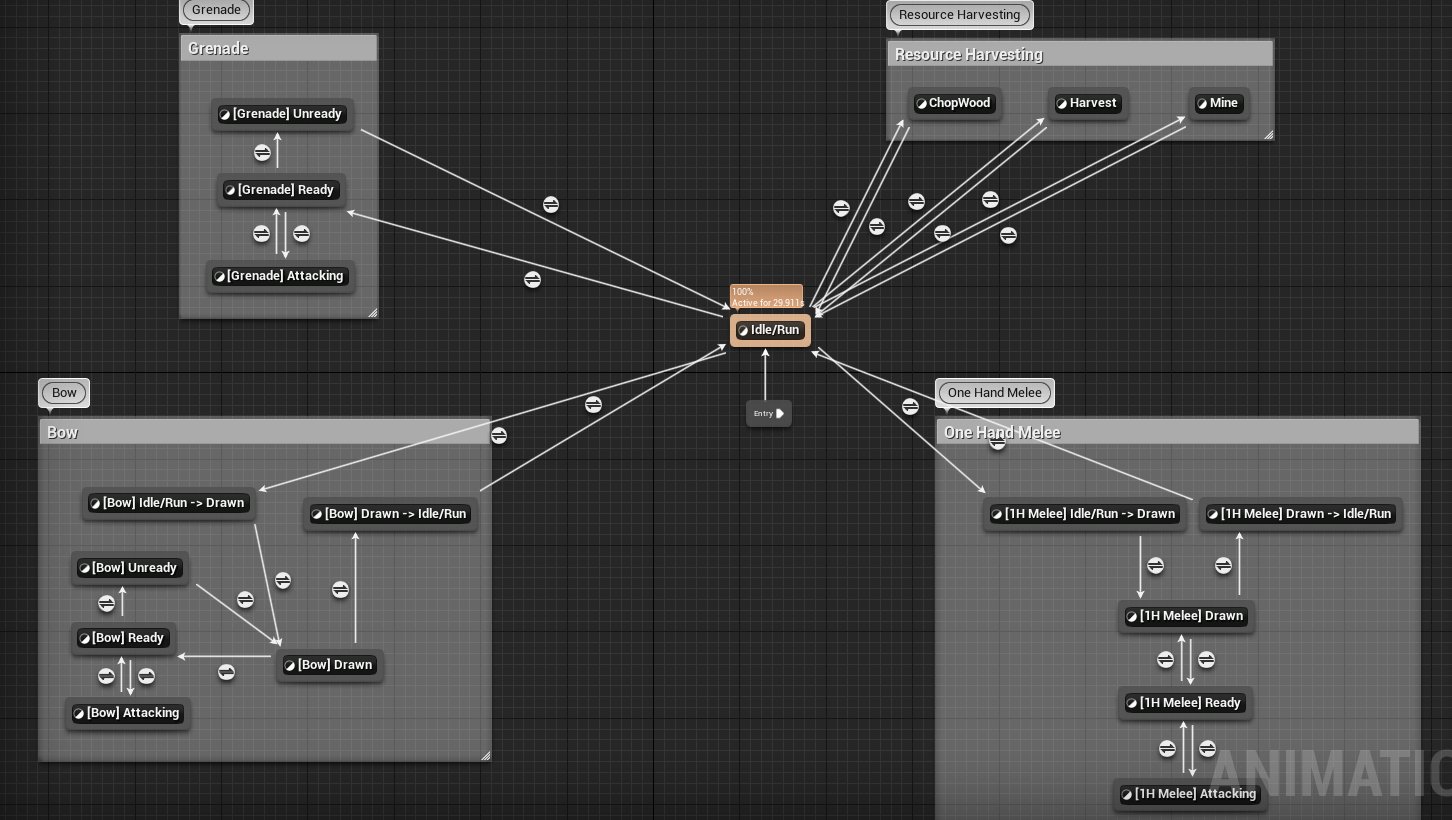
Task: Select transition rule from [1H Melee] Drawn to Ready
Action: (x=1206, y=659)
